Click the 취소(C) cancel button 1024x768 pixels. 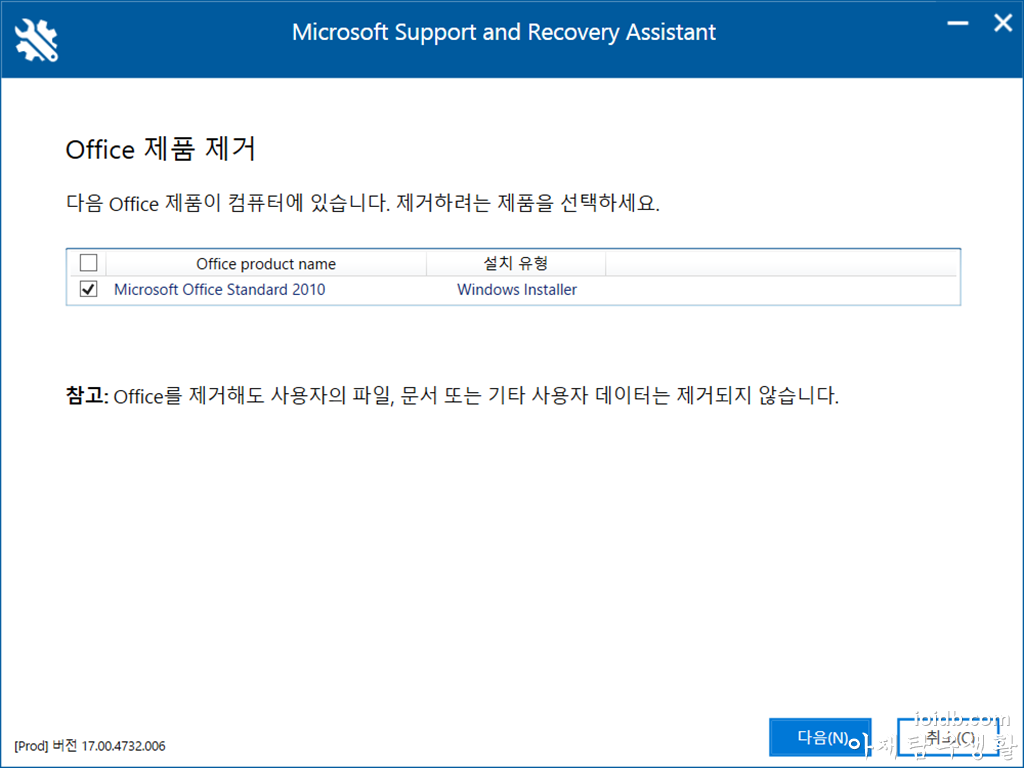click(x=948, y=738)
